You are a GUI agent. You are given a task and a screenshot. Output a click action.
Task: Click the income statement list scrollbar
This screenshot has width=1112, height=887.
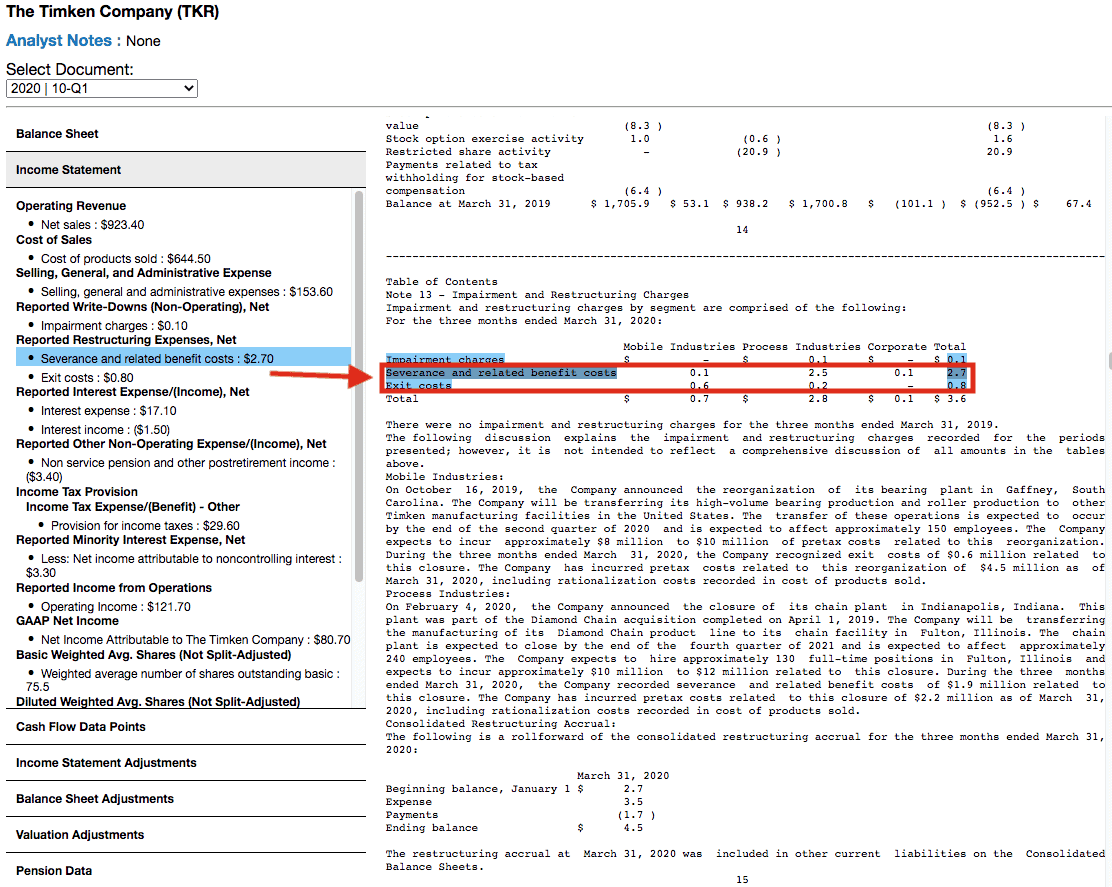pyautogui.click(x=359, y=386)
